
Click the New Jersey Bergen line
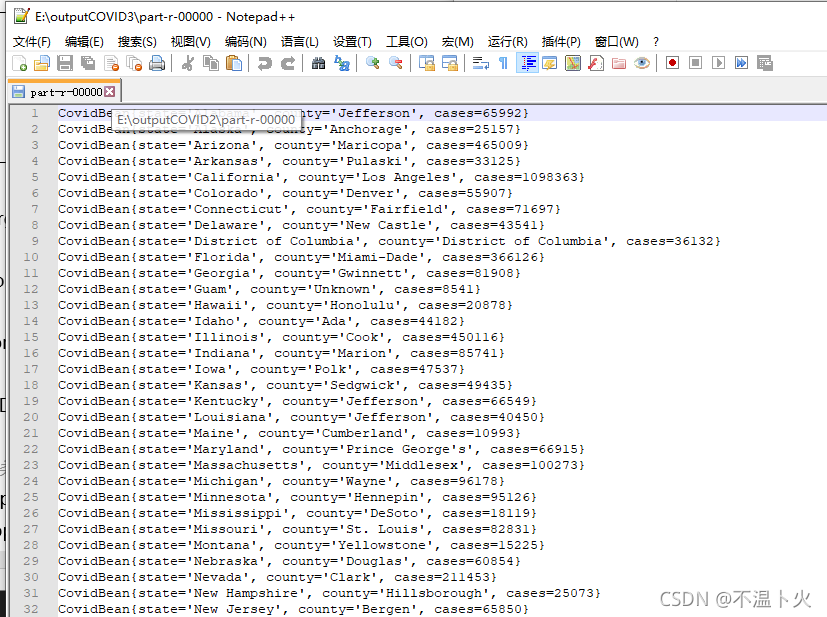pyautogui.click(x=293, y=609)
